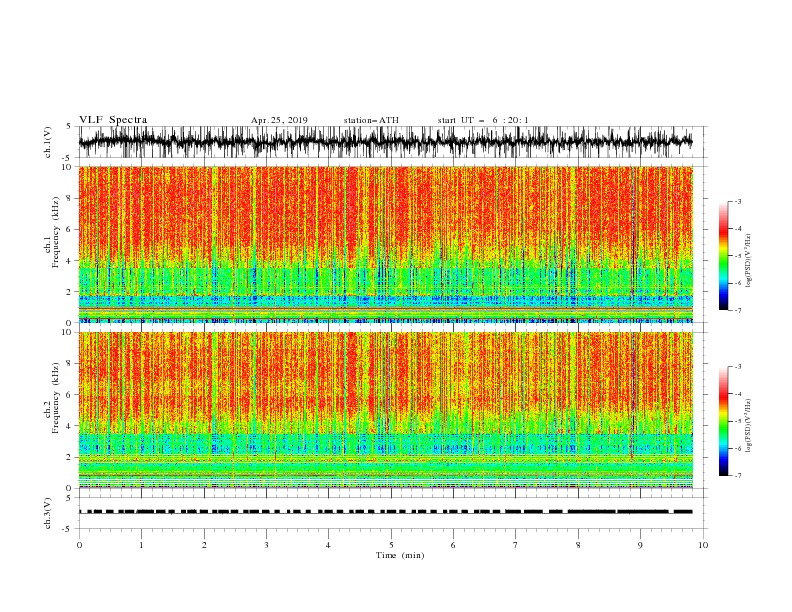Click the "0" label on time axis
792x612 pixels.
79,545
